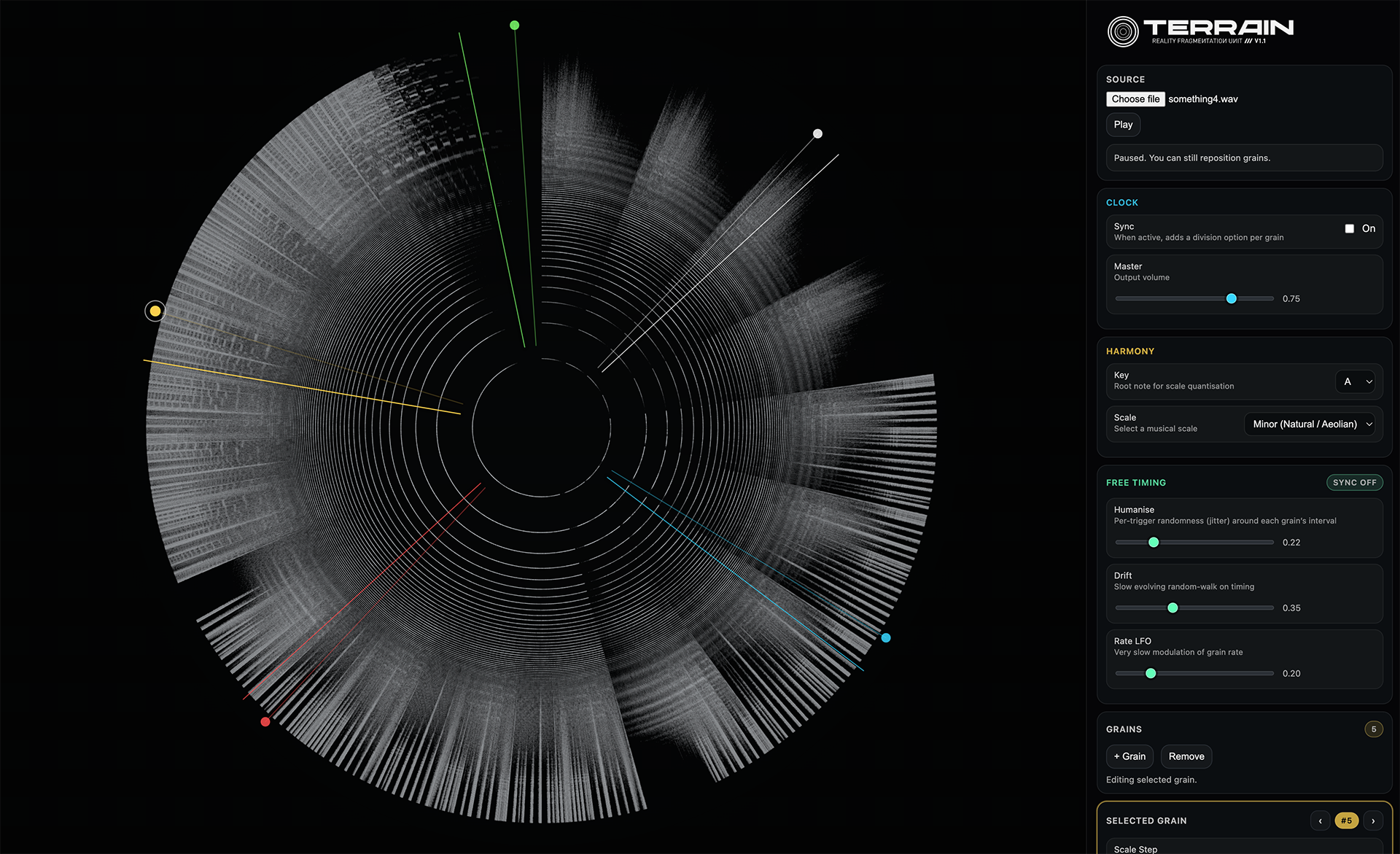
Task: Click the #5 selected grain badge
Action: (x=1346, y=820)
